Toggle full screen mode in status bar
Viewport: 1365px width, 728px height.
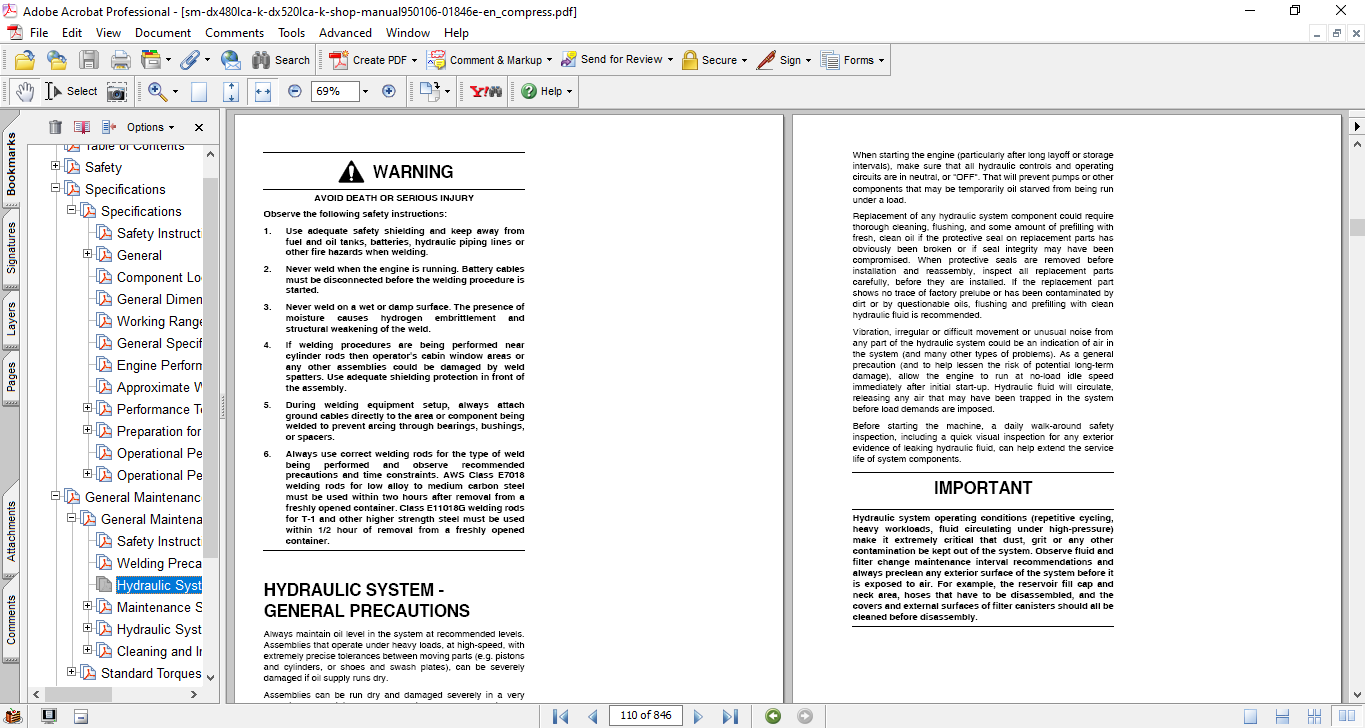click(49, 716)
